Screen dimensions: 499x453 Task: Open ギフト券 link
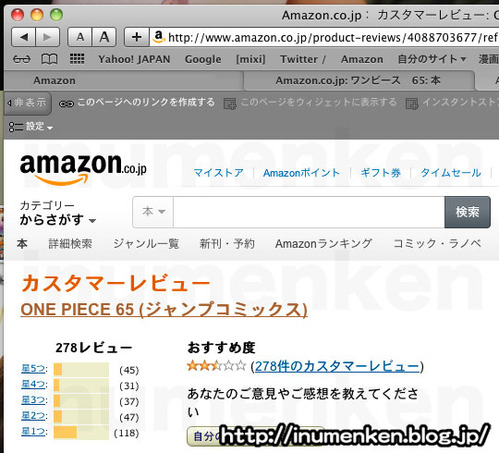(381, 173)
